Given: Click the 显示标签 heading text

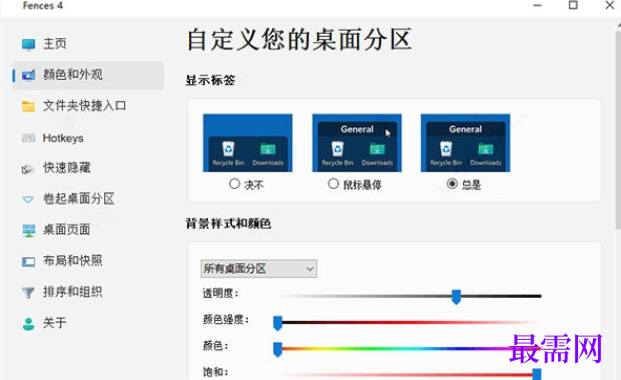Looking at the screenshot, I should click(x=210, y=80).
